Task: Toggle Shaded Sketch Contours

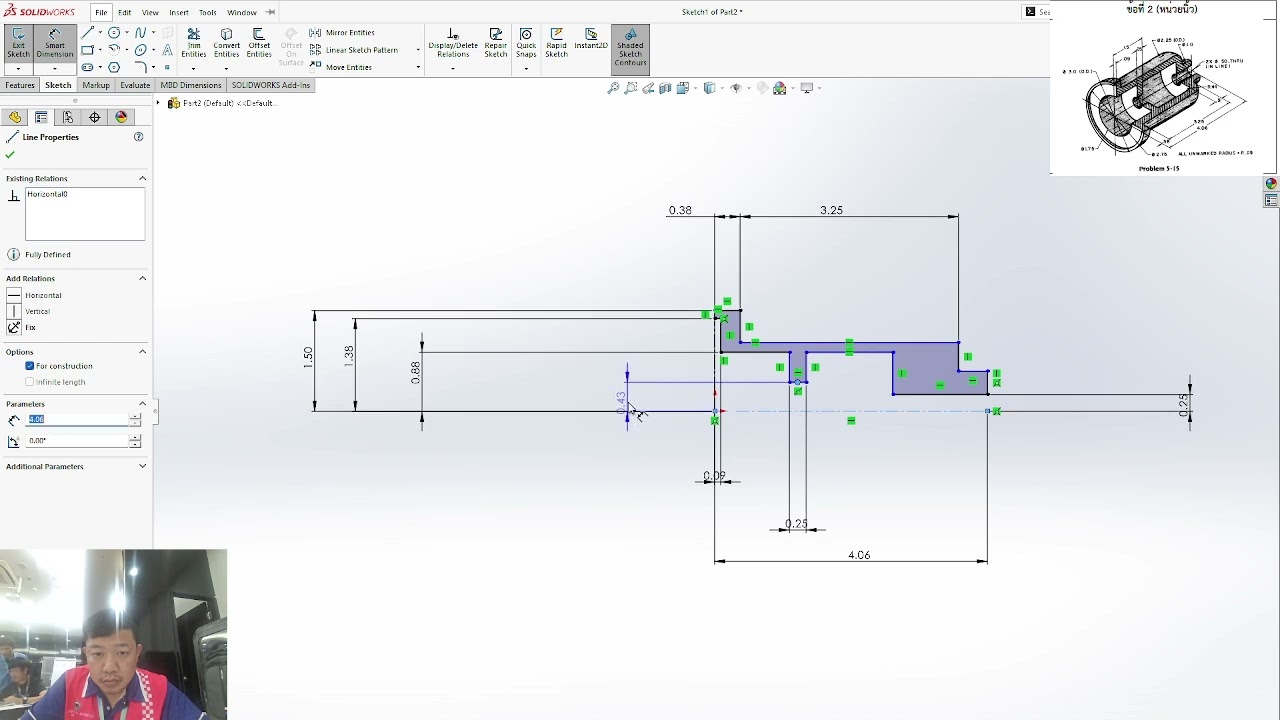Action: click(x=630, y=48)
